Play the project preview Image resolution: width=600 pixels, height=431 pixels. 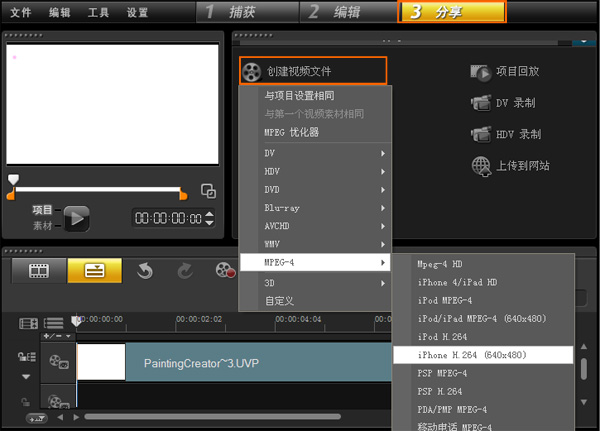coord(77,219)
